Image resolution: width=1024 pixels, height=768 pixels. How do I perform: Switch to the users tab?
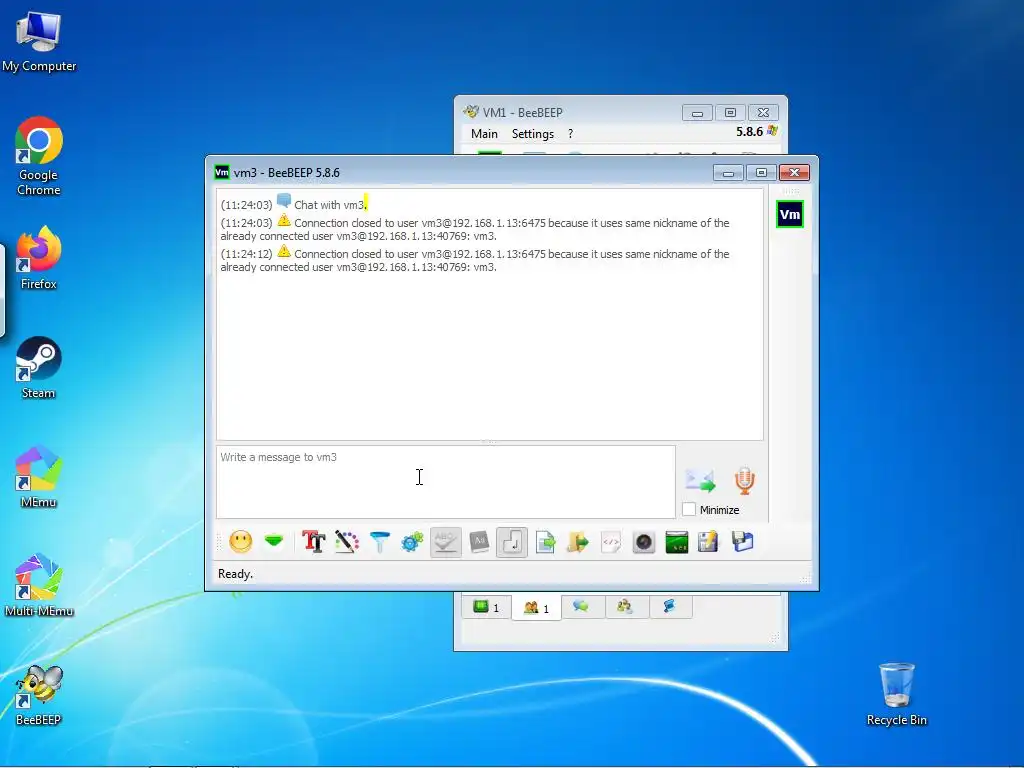(536, 608)
